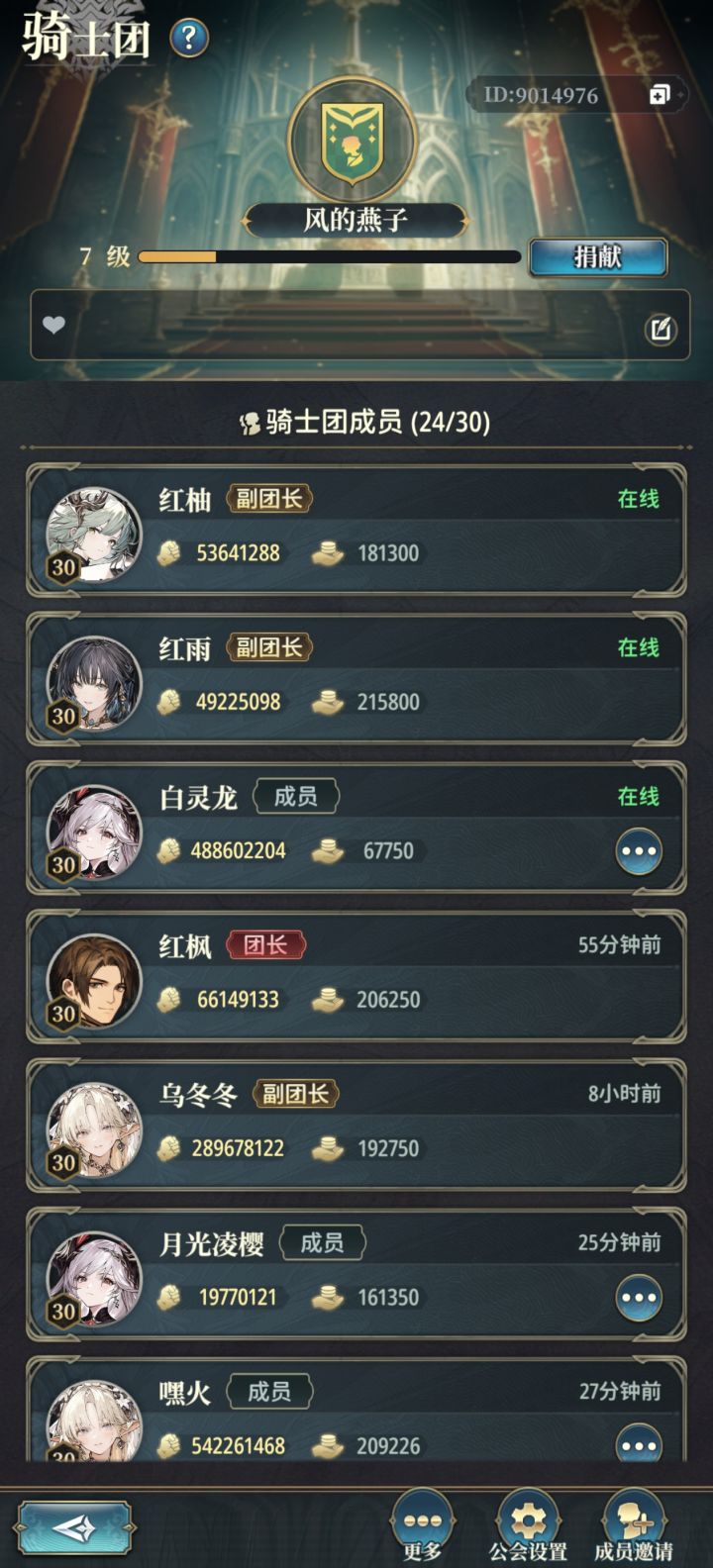The width and height of the screenshot is (713, 1568).
Task: Open options menu for 嘿火
Action: pyautogui.click(x=639, y=1445)
